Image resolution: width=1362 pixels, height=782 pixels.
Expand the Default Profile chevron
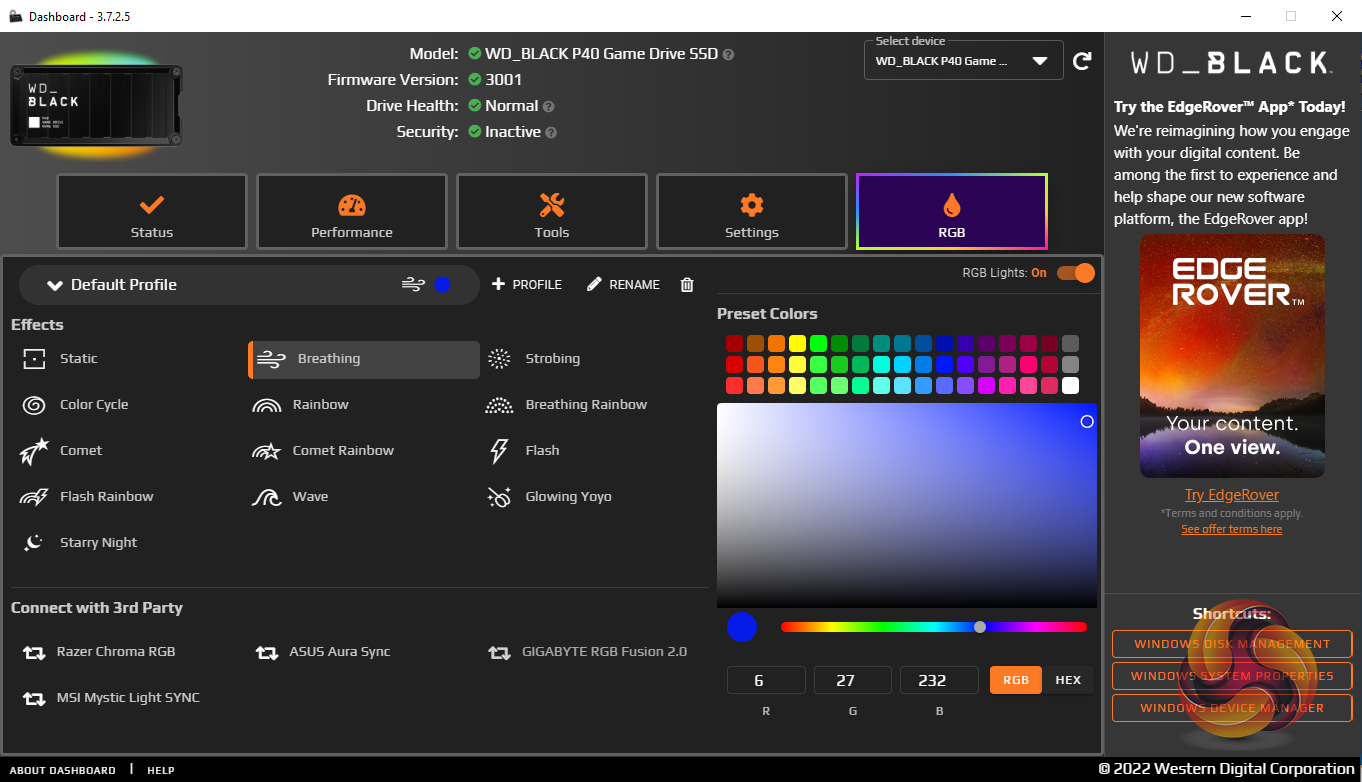55,285
